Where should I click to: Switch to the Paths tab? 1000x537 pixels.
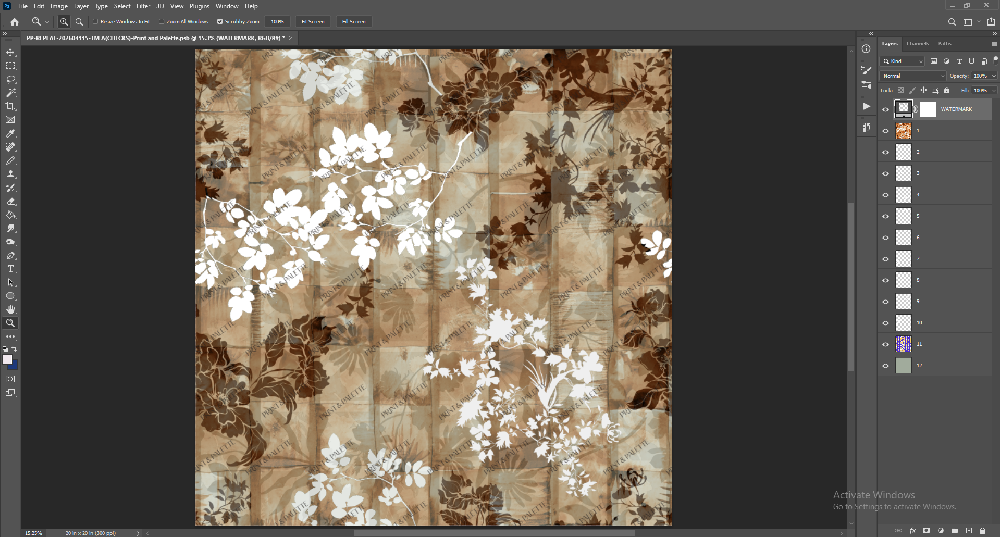(x=945, y=44)
